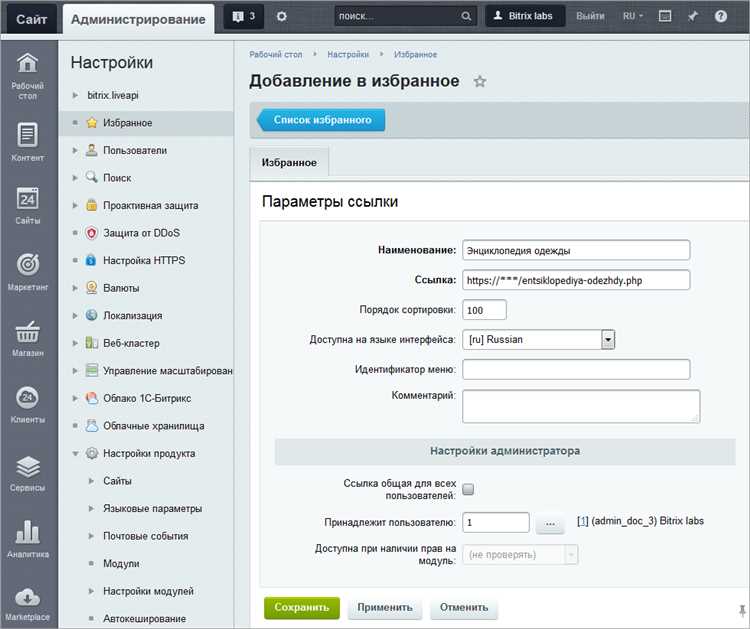Open Модули in settings tree

tap(121, 564)
